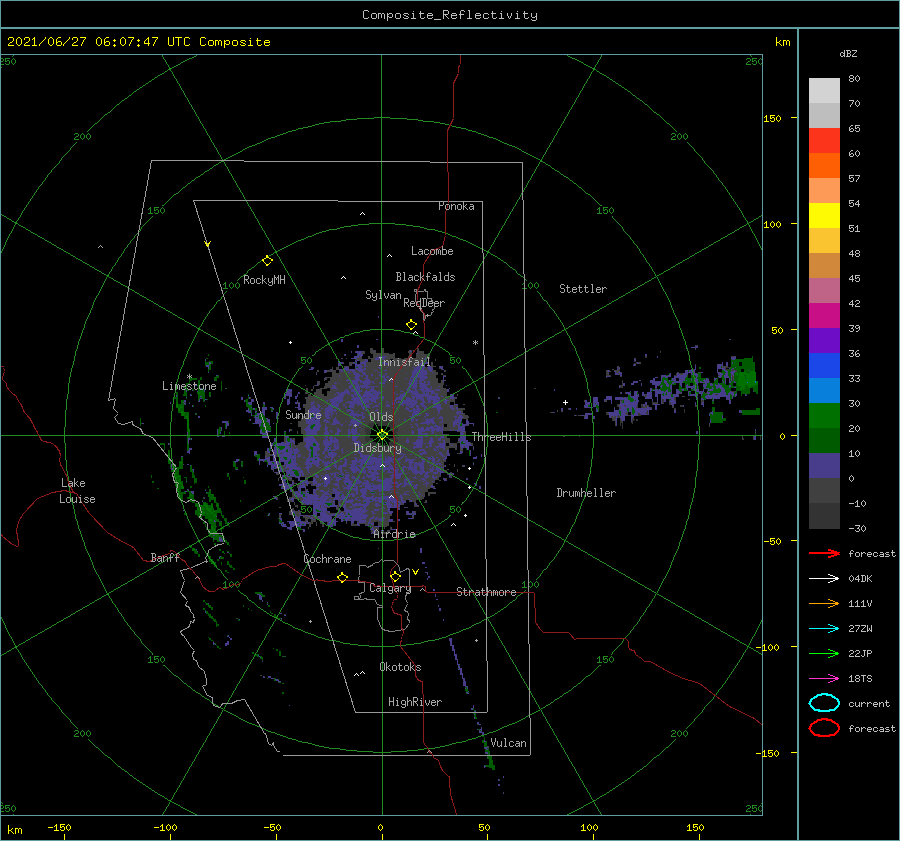This screenshot has width=900, height=841.
Task: Click the magenta 18TS arrow in legend
Action: pyautogui.click(x=824, y=679)
